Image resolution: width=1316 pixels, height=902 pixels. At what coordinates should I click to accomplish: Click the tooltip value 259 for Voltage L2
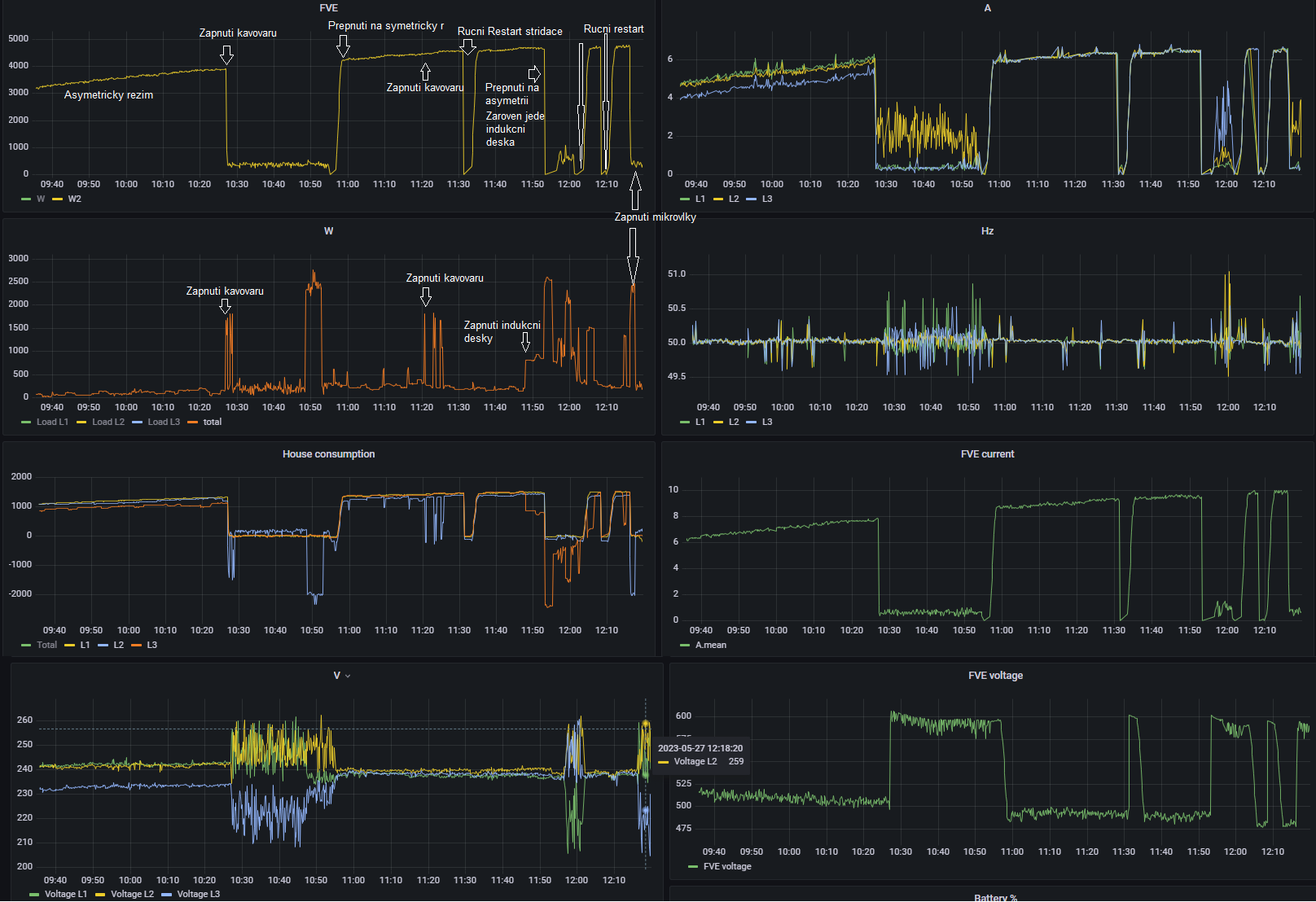click(736, 761)
